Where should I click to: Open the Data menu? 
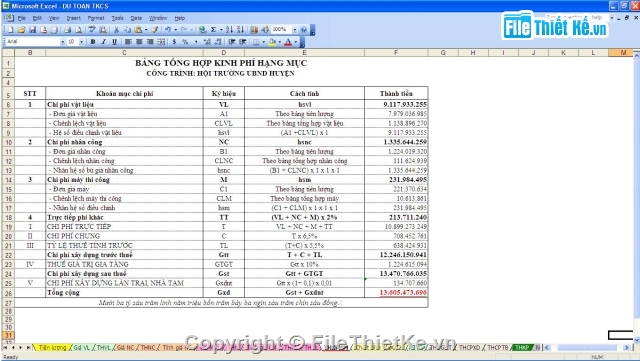(136, 18)
